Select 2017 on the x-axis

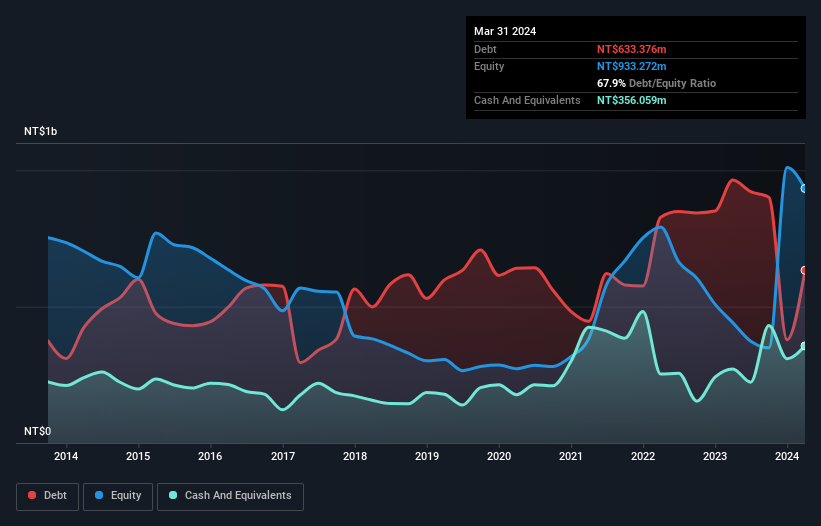coord(283,457)
